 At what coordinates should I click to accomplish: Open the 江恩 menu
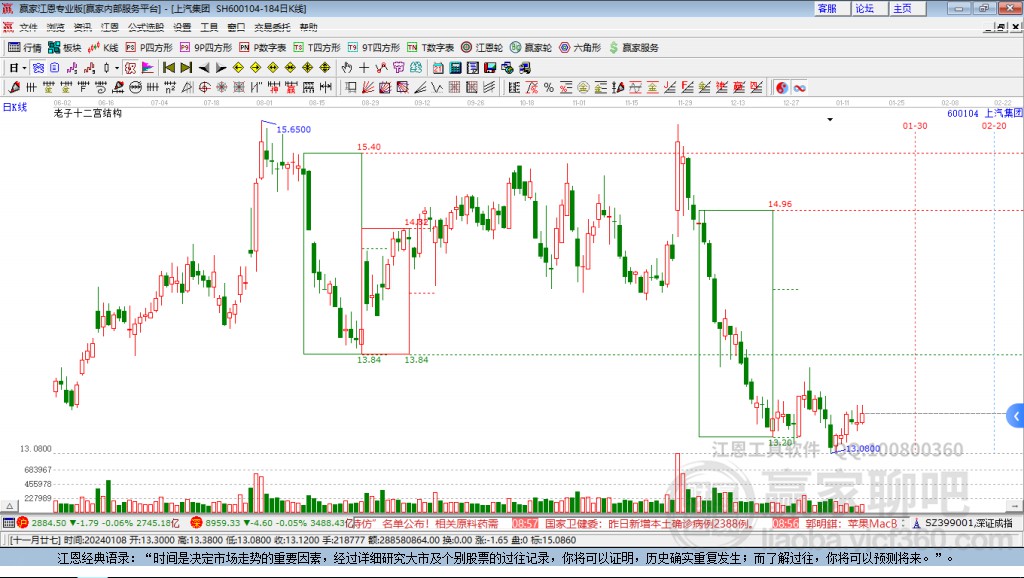[110, 27]
